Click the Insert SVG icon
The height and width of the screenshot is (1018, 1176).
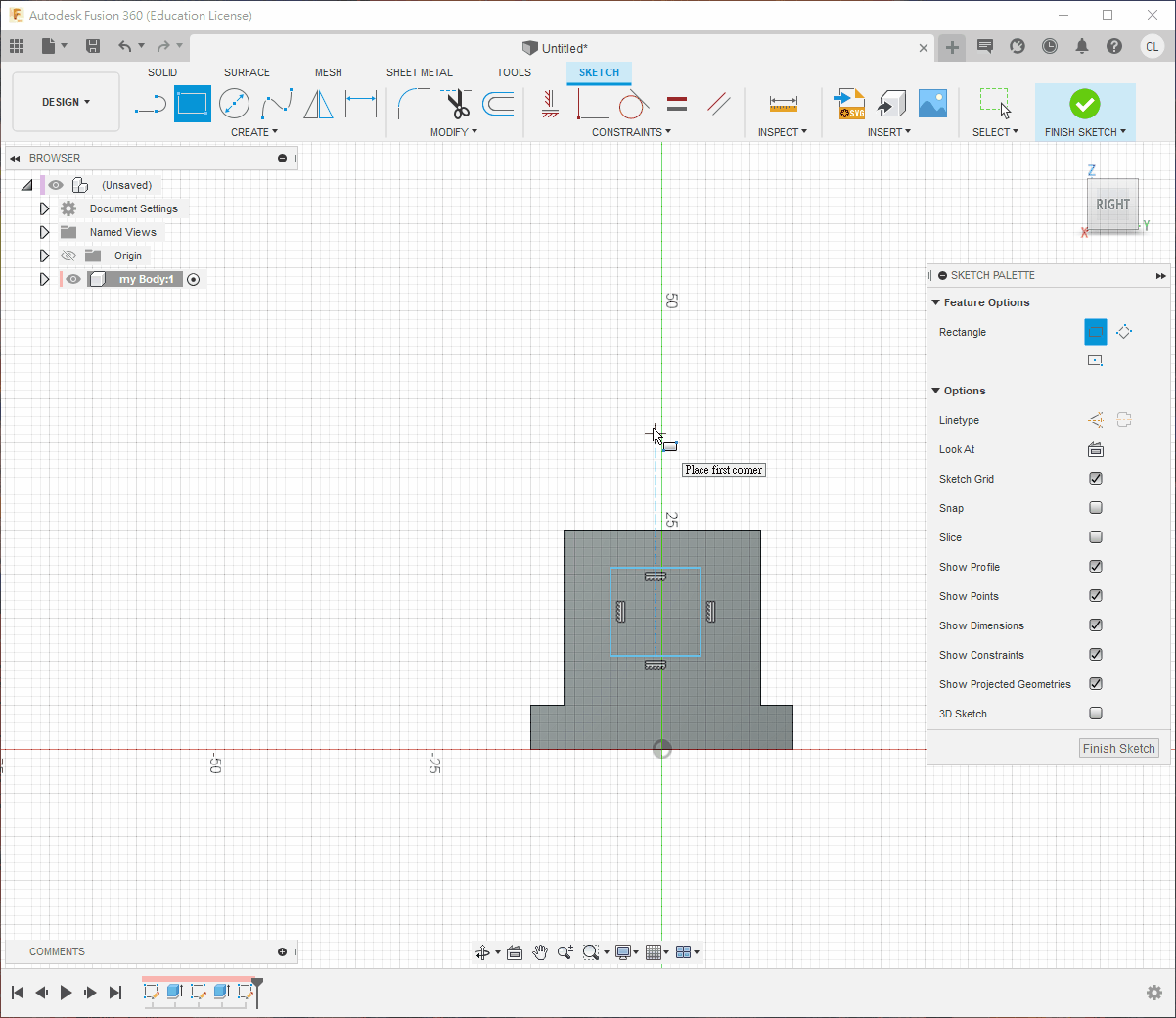tap(849, 103)
